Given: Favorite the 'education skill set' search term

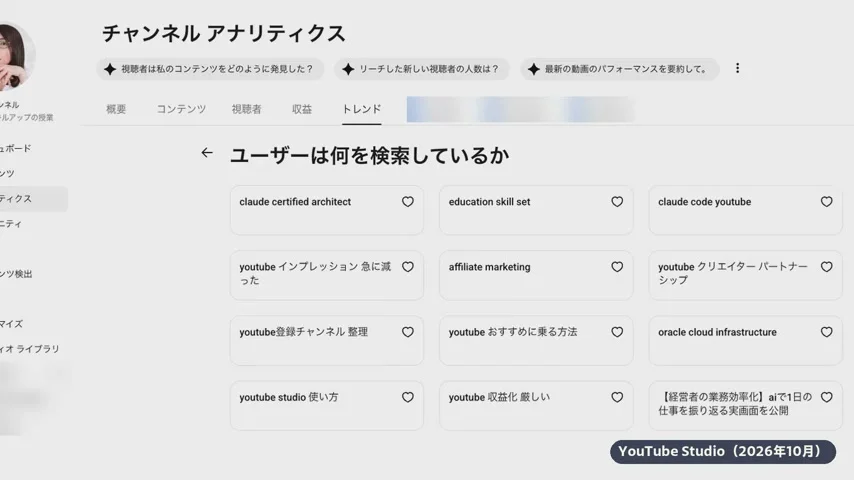Looking at the screenshot, I should (617, 202).
